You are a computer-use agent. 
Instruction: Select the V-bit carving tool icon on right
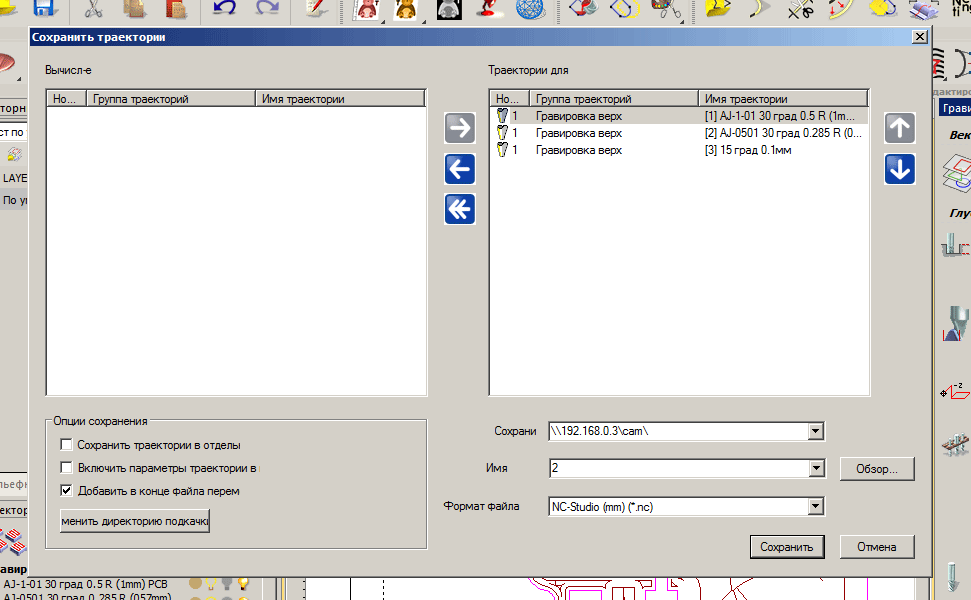(957, 323)
